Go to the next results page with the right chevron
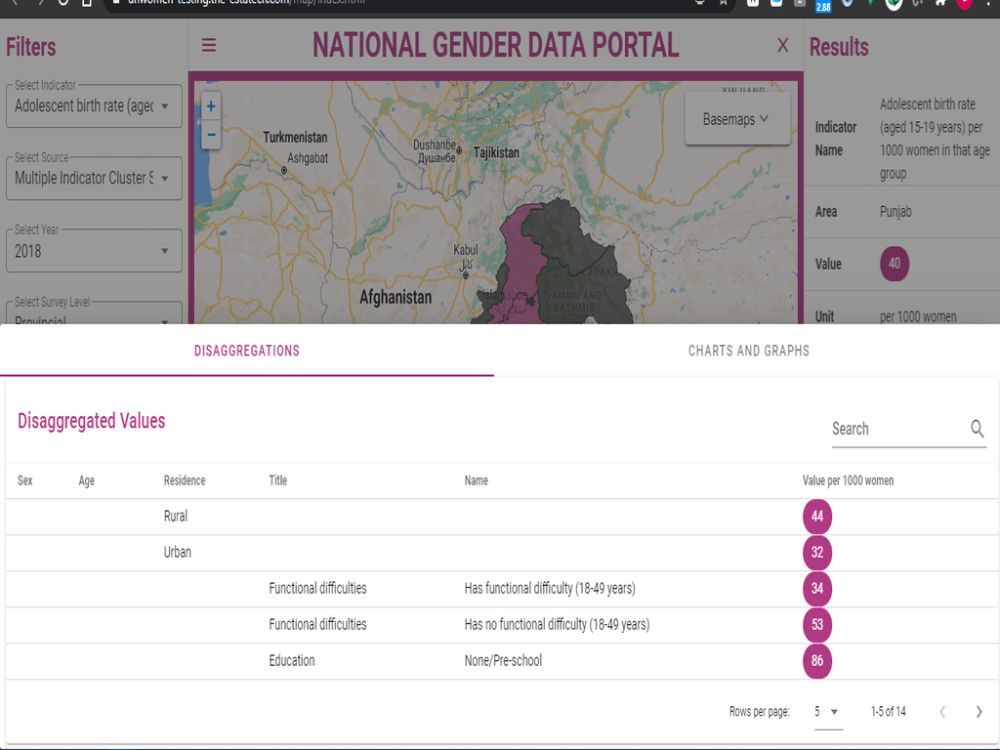 click(978, 711)
